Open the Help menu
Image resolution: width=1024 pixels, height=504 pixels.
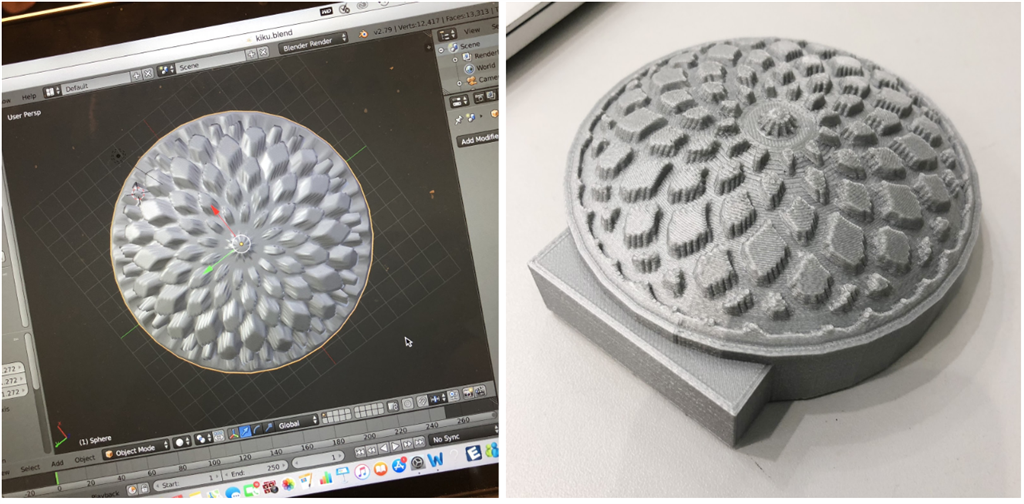point(29,97)
